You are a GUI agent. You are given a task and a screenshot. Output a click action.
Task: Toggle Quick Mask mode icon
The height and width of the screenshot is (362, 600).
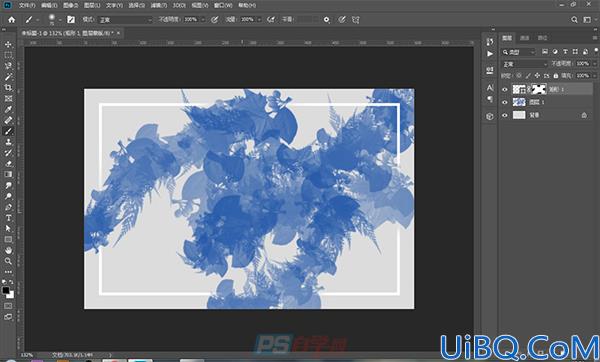8,306
